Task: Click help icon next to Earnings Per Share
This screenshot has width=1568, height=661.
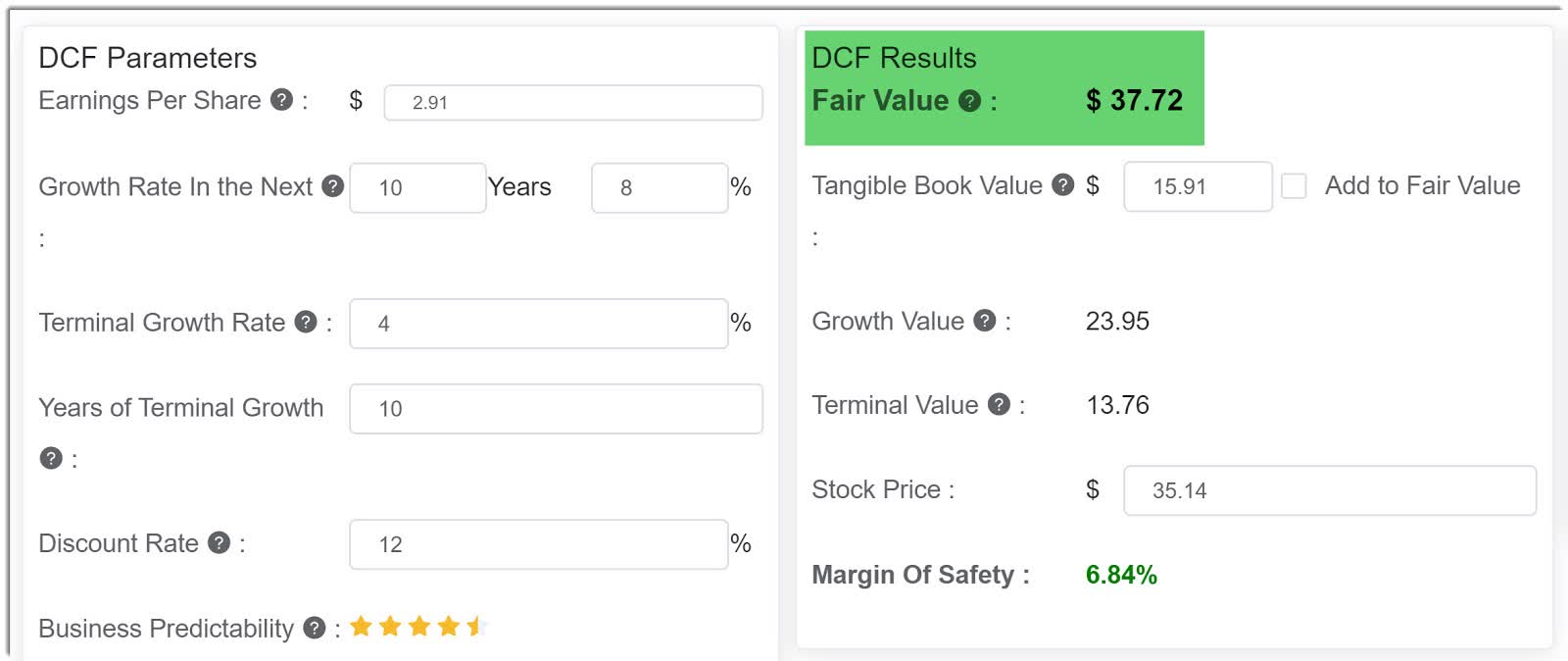Action: pyautogui.click(x=281, y=100)
